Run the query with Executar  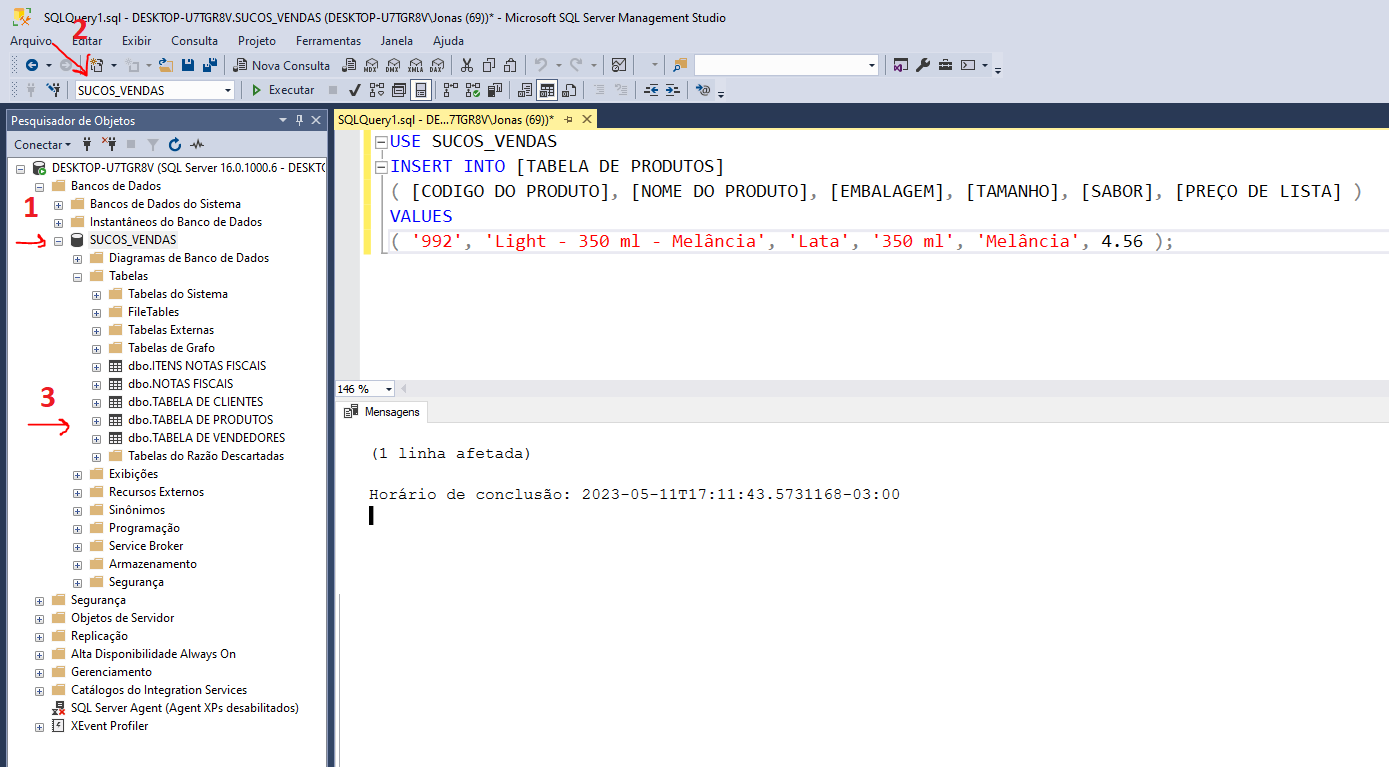(282, 90)
